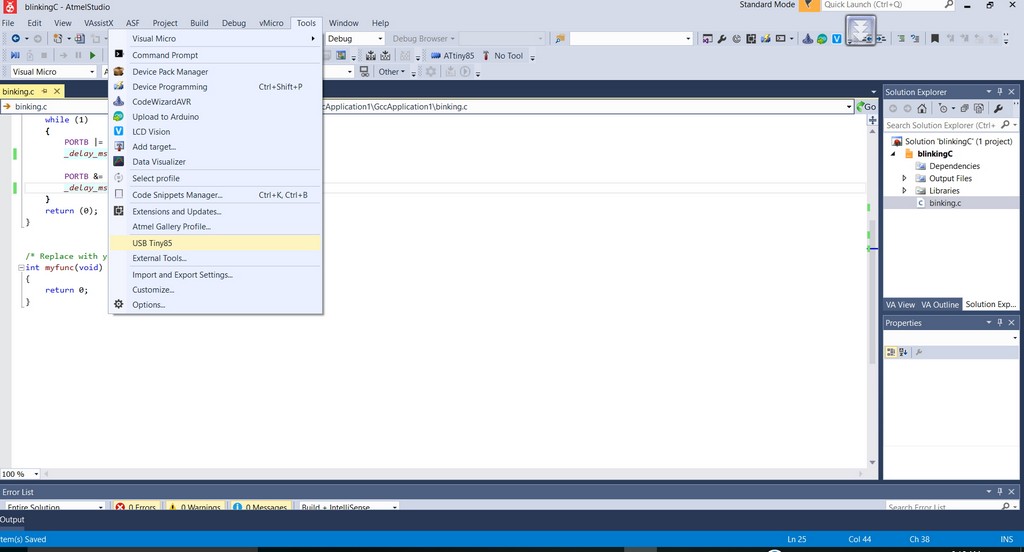Collapse the blinkingC project node

coord(893,154)
